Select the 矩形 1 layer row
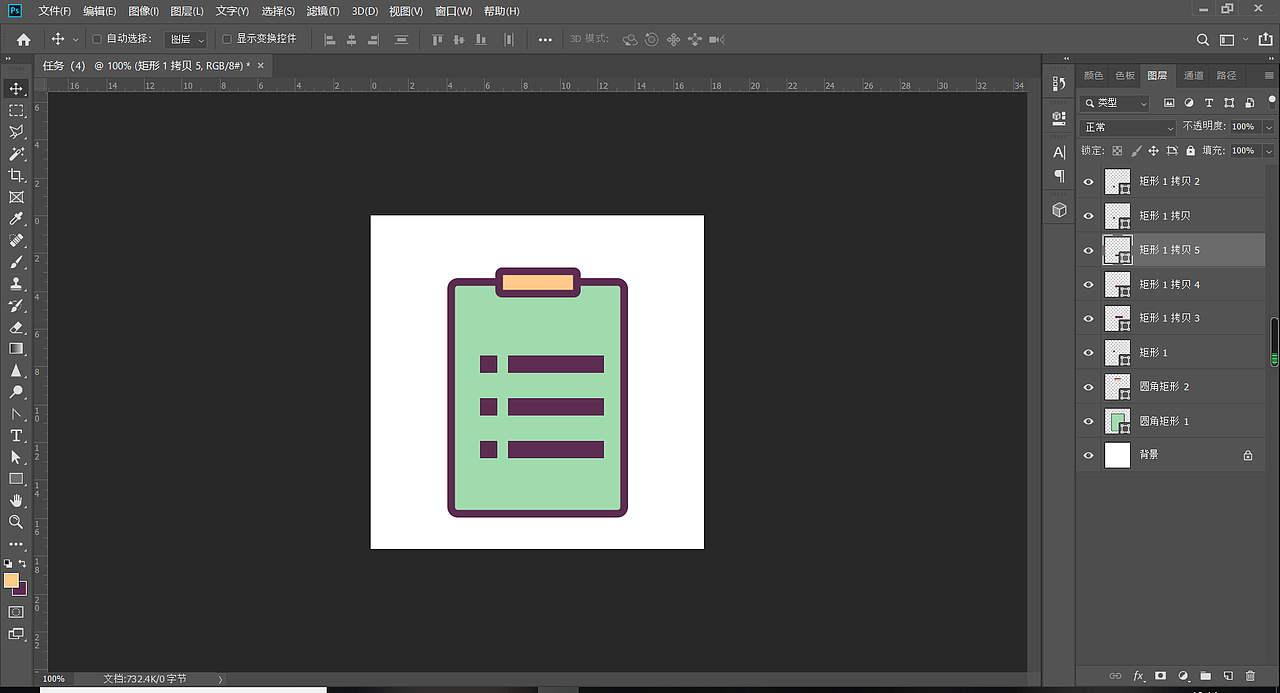 (1171, 353)
